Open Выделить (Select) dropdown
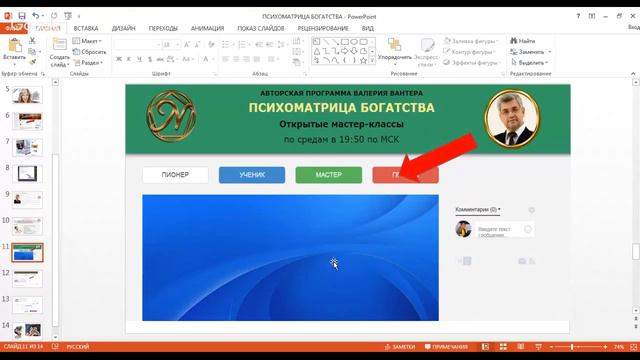 pos(529,62)
